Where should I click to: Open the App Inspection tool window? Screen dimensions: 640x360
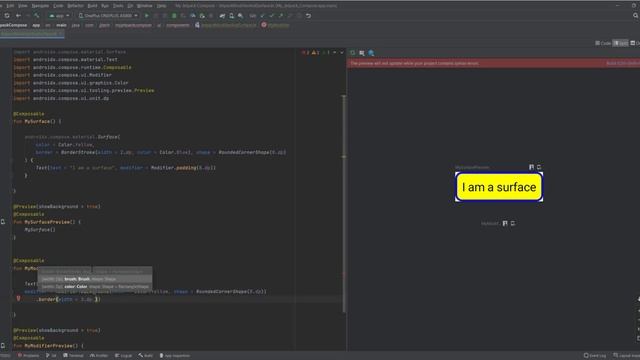(x=175, y=356)
